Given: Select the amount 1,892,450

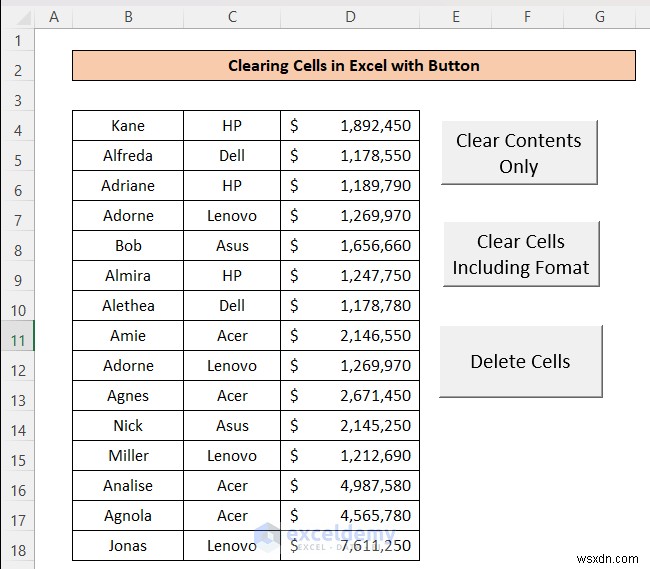Looking at the screenshot, I should pyautogui.click(x=350, y=126).
